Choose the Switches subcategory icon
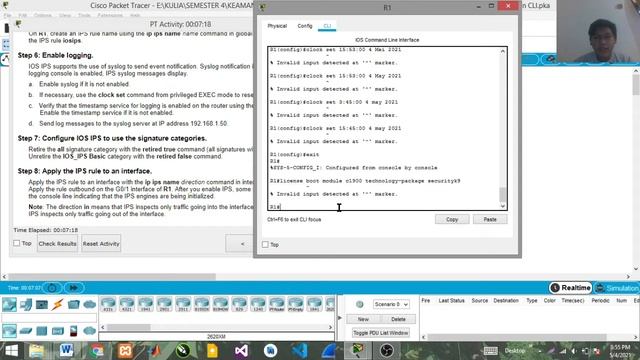The height and width of the screenshot is (360, 640). coord(26,331)
